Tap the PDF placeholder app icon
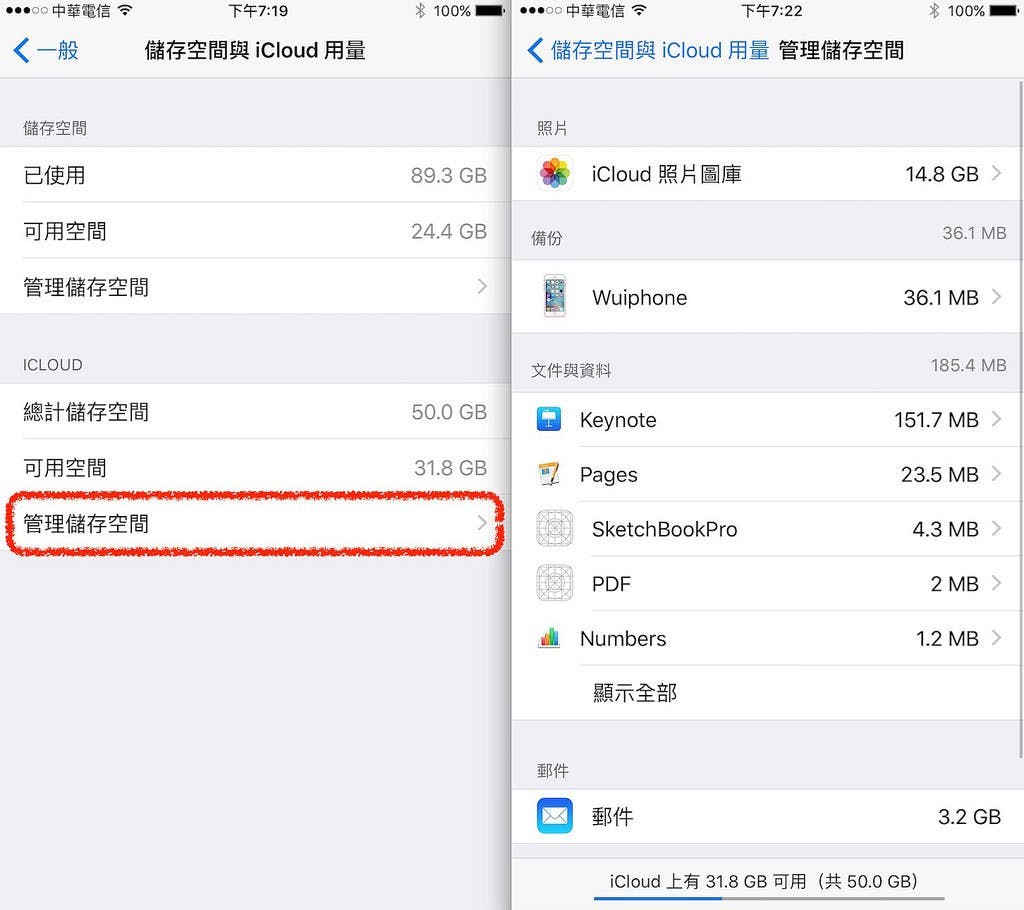This screenshot has height=910, width=1024. click(x=554, y=583)
